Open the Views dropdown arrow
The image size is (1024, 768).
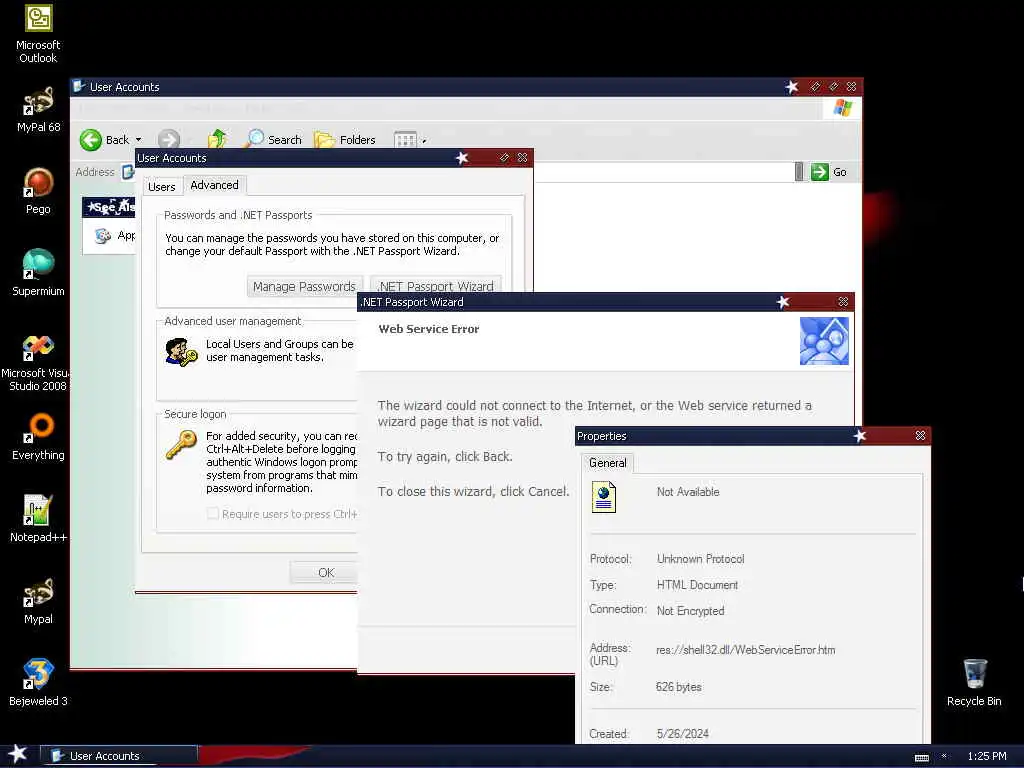[424, 140]
